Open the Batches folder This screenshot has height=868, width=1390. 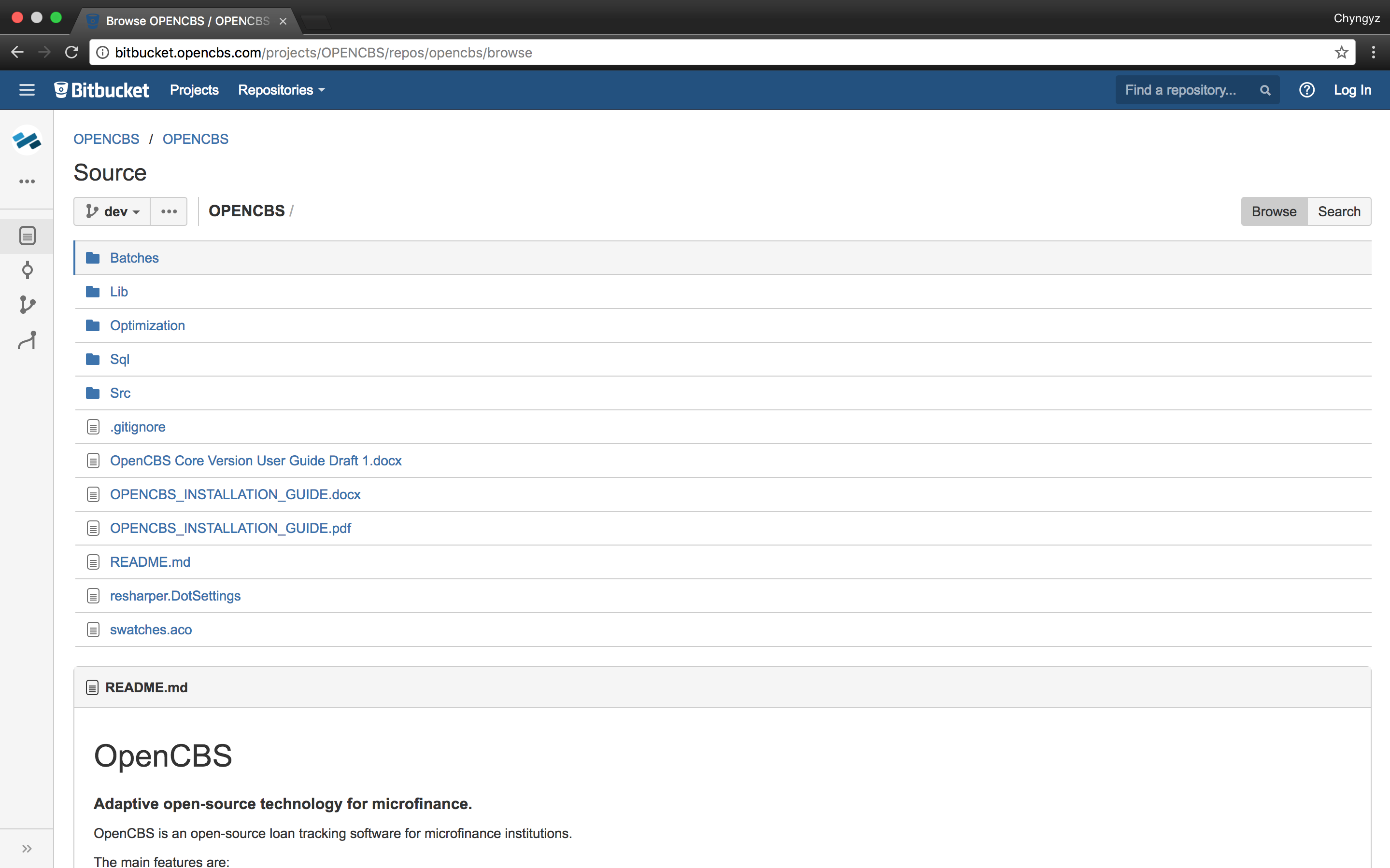point(134,258)
